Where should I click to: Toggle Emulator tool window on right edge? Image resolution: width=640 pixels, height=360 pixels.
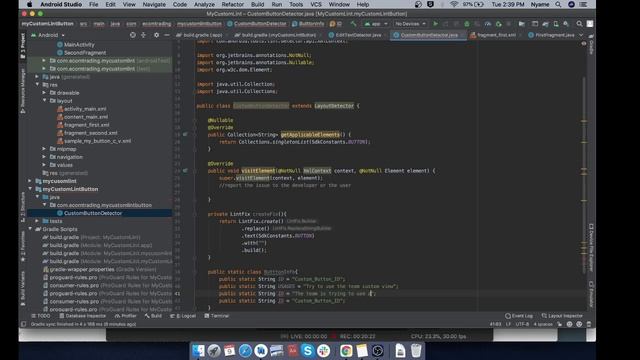click(591, 293)
